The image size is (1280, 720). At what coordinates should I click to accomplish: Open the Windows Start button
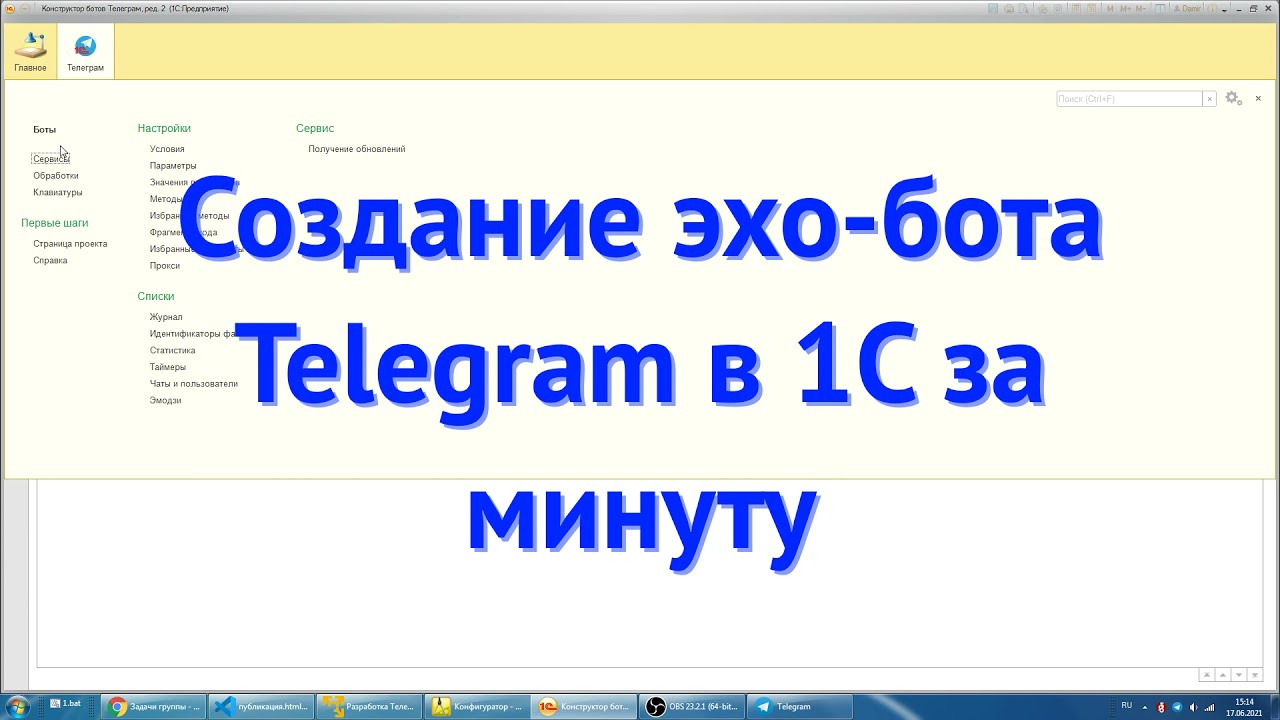tap(17, 707)
